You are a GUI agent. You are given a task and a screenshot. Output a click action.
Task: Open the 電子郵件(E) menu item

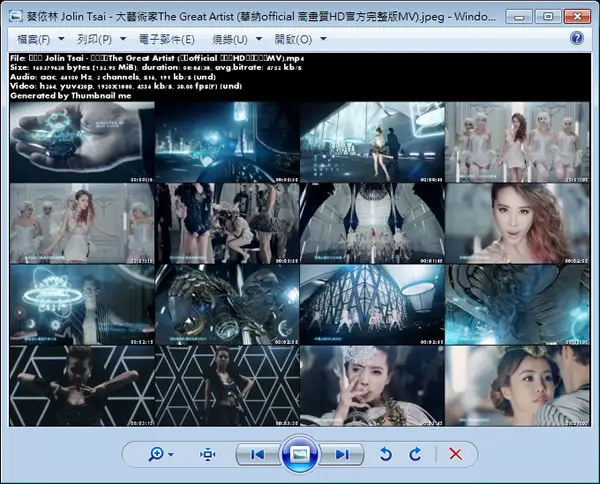[x=167, y=39]
